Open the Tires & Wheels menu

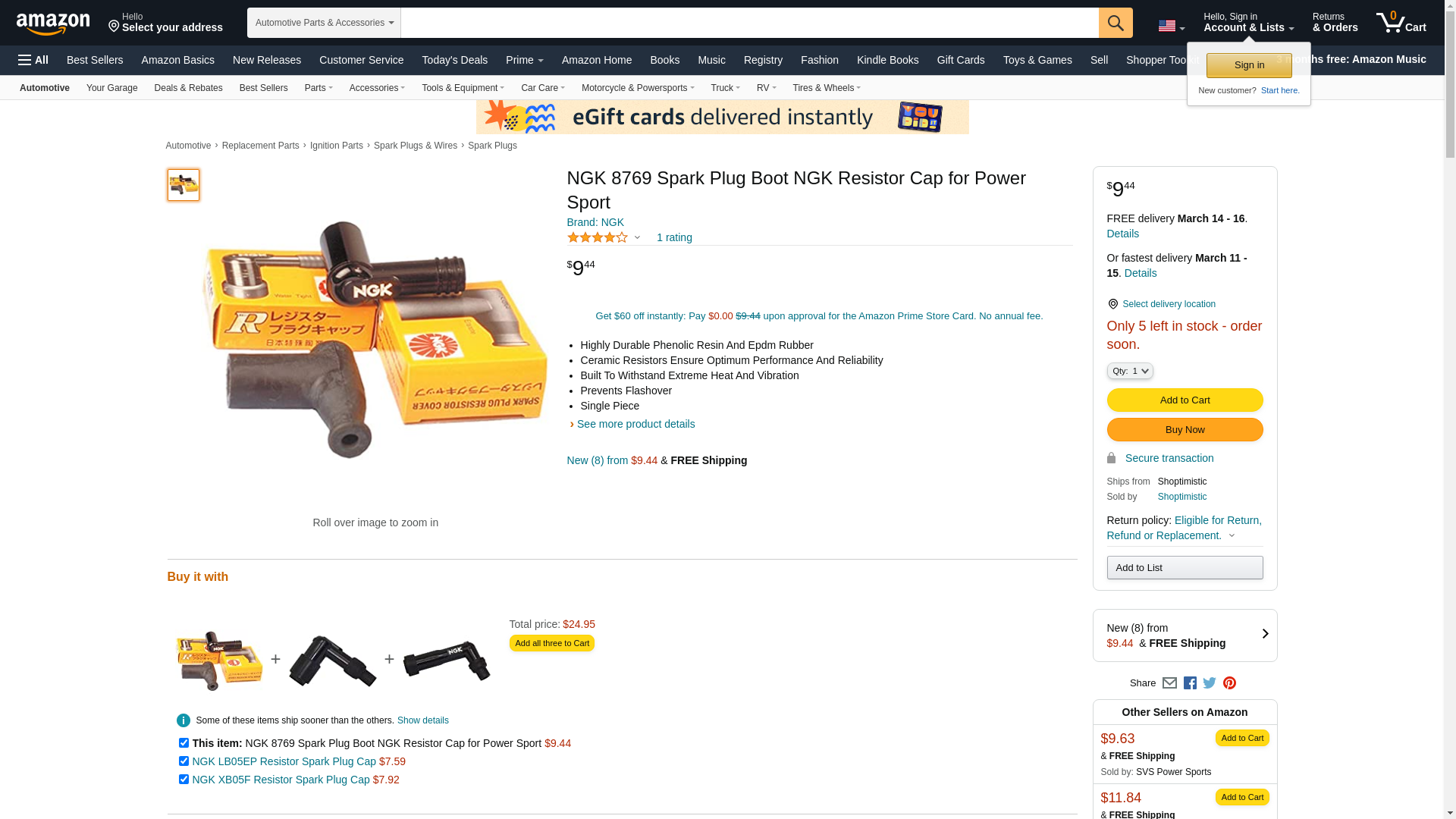pyautogui.click(x=827, y=88)
